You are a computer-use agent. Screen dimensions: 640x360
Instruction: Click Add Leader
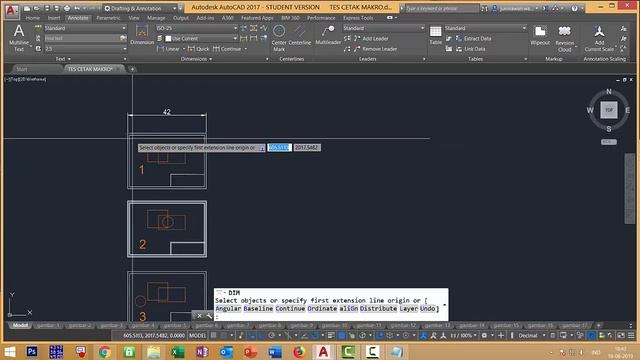371,38
